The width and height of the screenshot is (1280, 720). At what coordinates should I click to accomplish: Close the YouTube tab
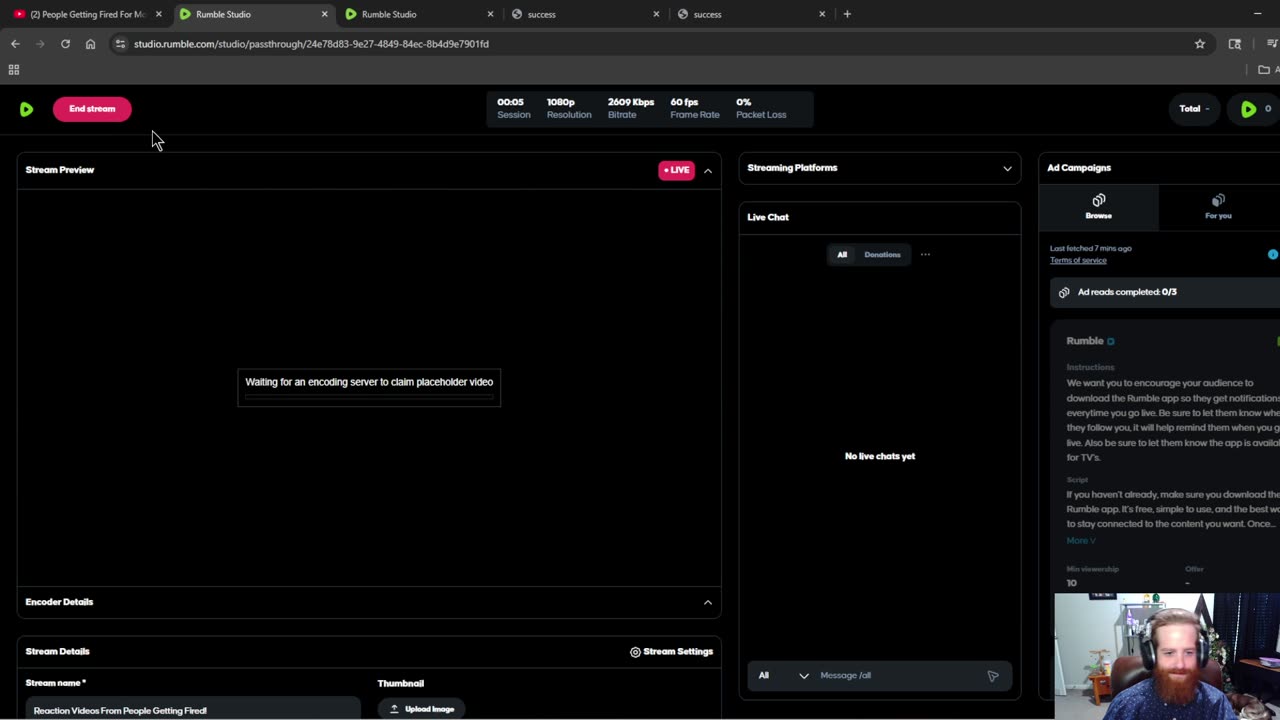158,14
